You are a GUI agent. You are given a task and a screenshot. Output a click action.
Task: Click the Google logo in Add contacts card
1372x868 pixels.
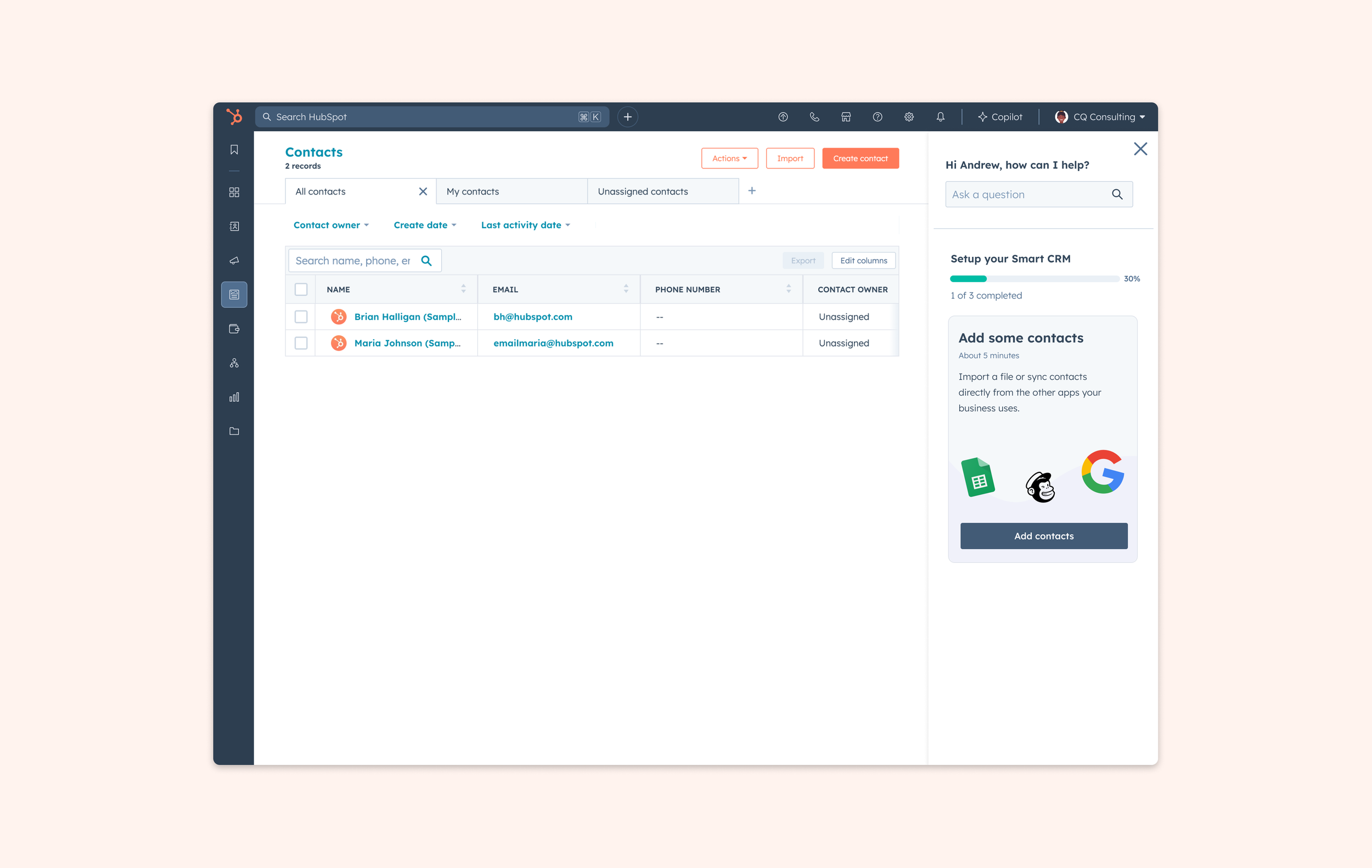[1103, 472]
